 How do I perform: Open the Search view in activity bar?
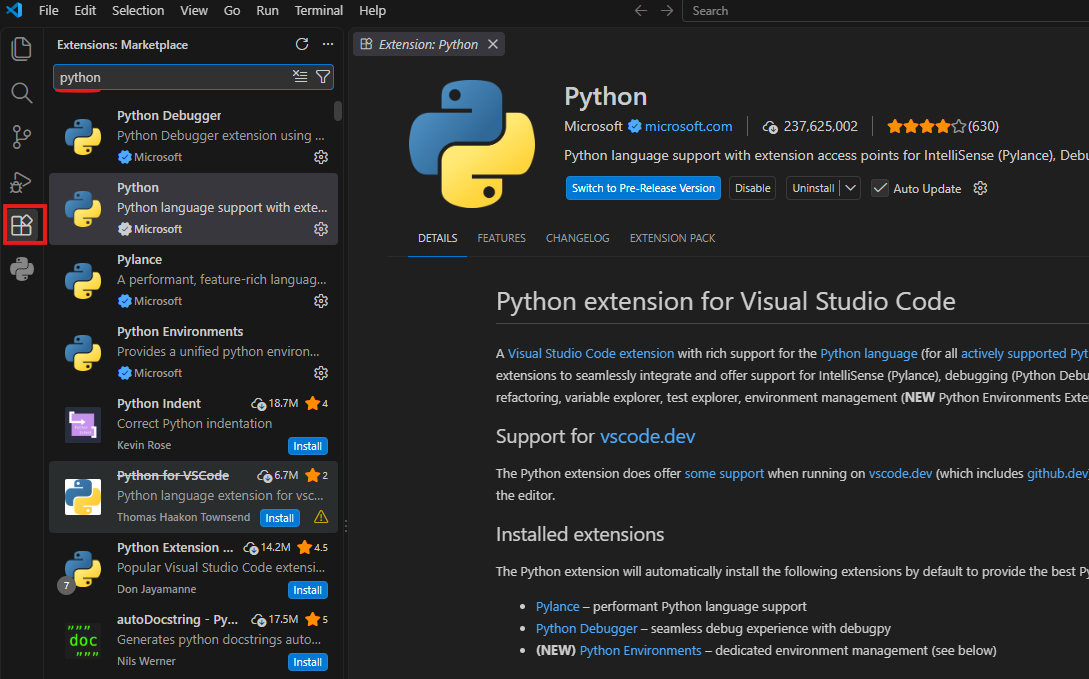tap(22, 92)
